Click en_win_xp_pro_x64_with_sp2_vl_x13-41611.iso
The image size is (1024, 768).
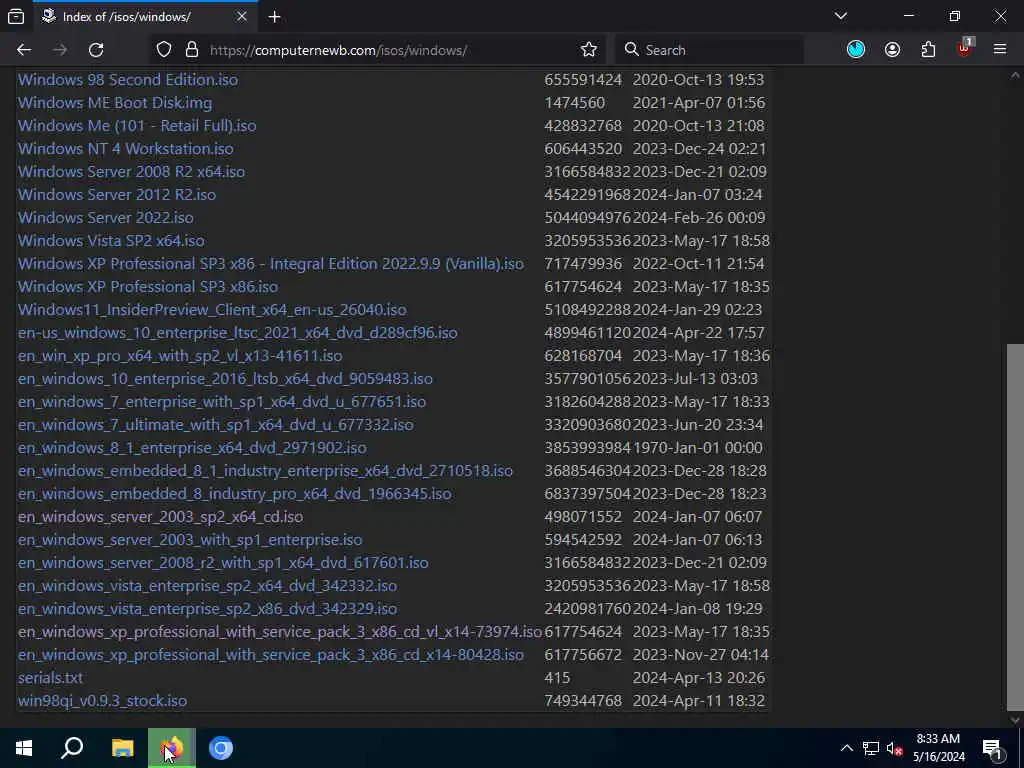(180, 355)
